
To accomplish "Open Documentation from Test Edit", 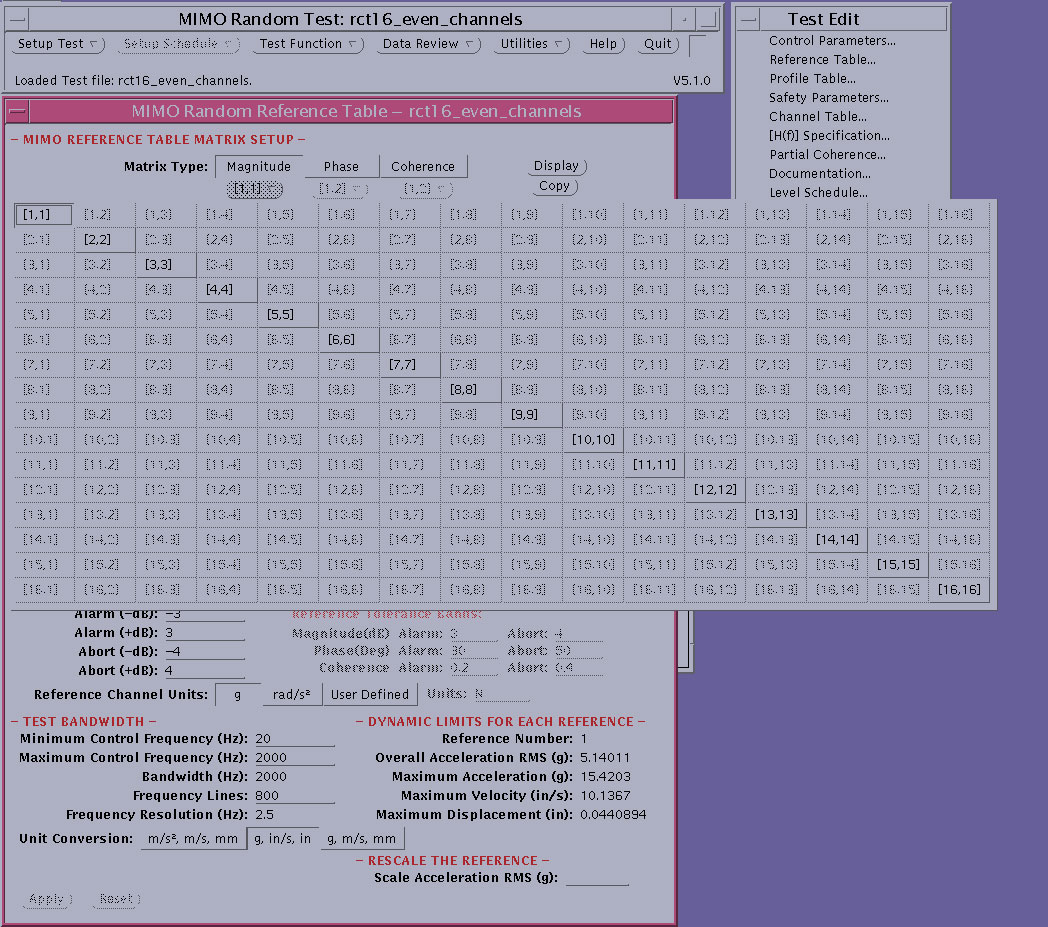I will (819, 174).
